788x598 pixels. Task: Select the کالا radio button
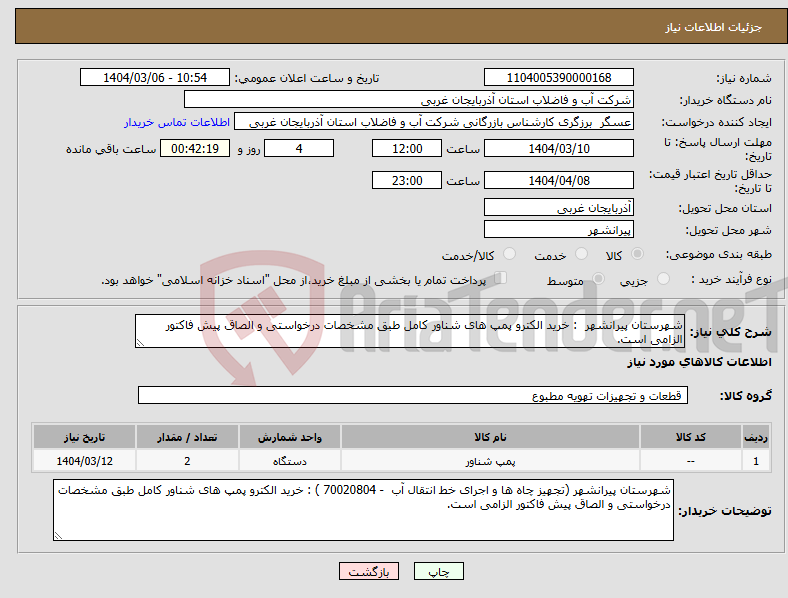[637, 254]
